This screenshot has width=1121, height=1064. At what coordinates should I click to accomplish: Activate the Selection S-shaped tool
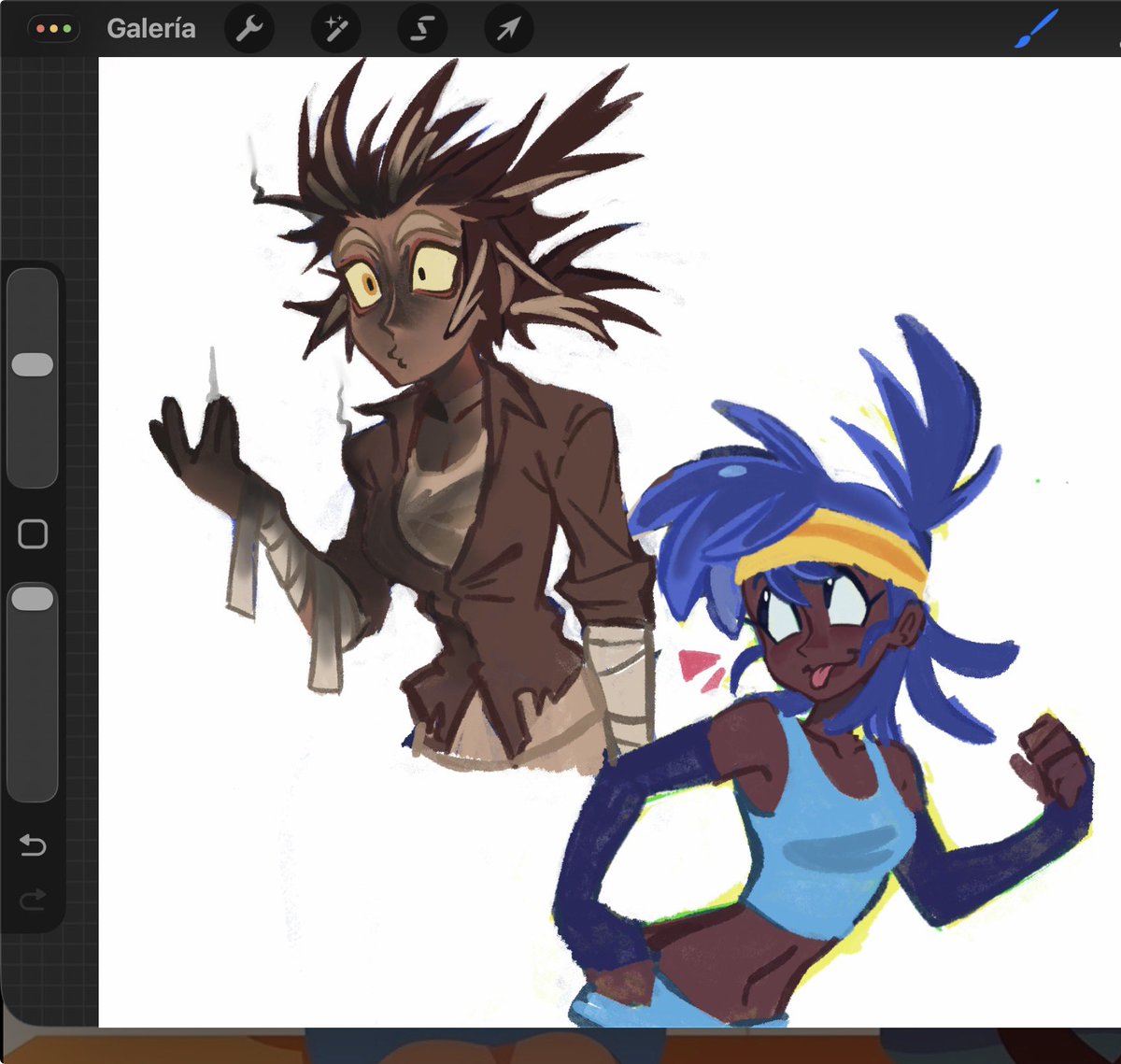422,29
